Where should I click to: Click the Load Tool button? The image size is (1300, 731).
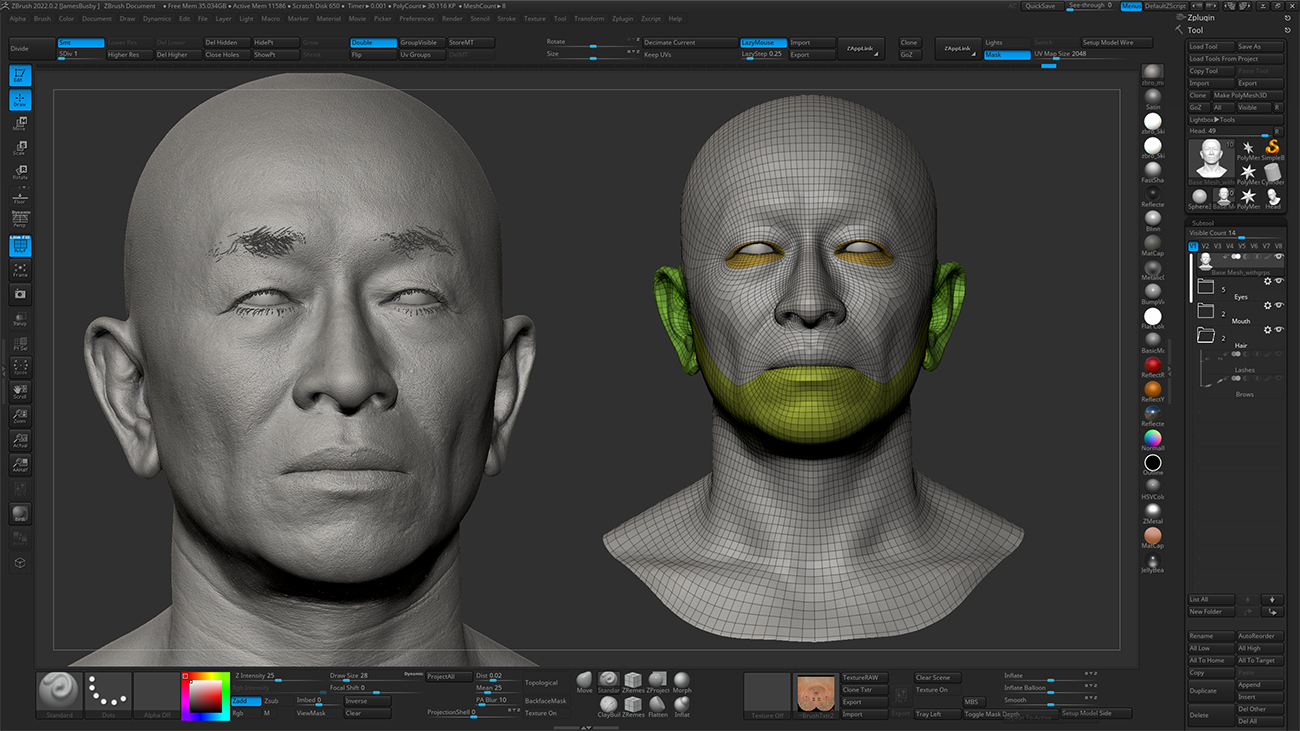[1209, 47]
